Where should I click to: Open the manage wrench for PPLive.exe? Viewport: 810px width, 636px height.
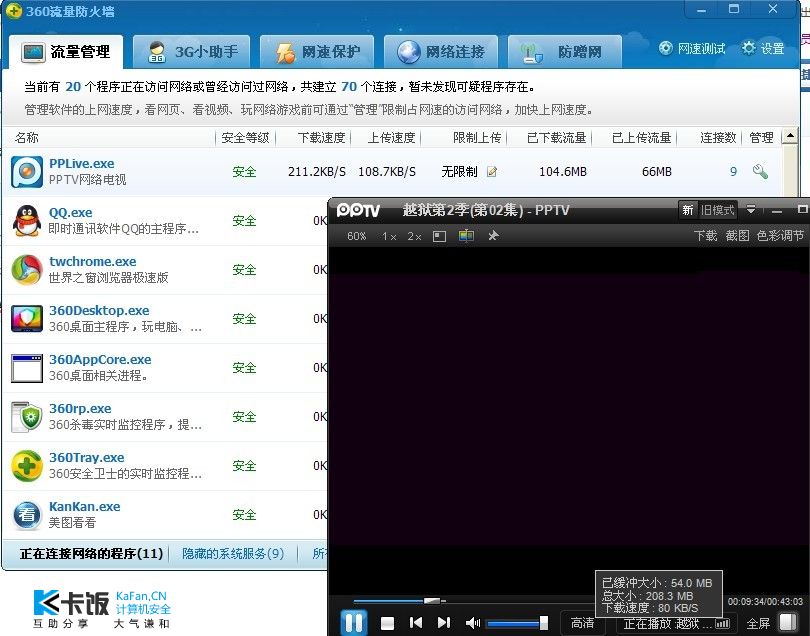(x=760, y=172)
